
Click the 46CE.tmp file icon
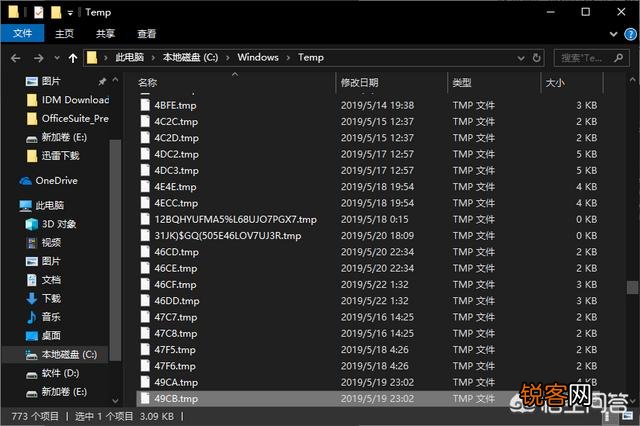[x=145, y=268]
